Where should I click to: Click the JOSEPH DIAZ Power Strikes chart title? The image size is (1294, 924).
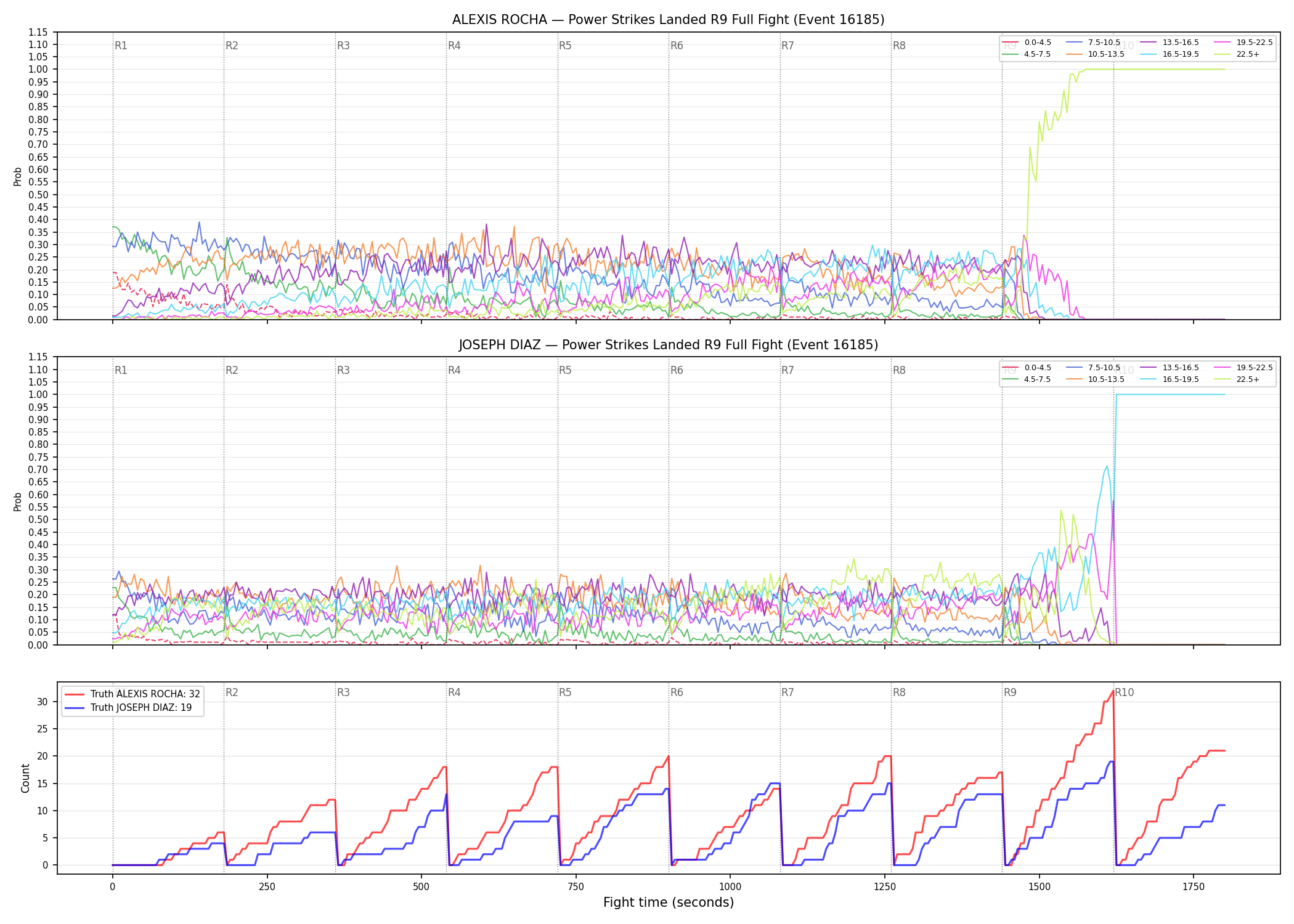coord(668,345)
